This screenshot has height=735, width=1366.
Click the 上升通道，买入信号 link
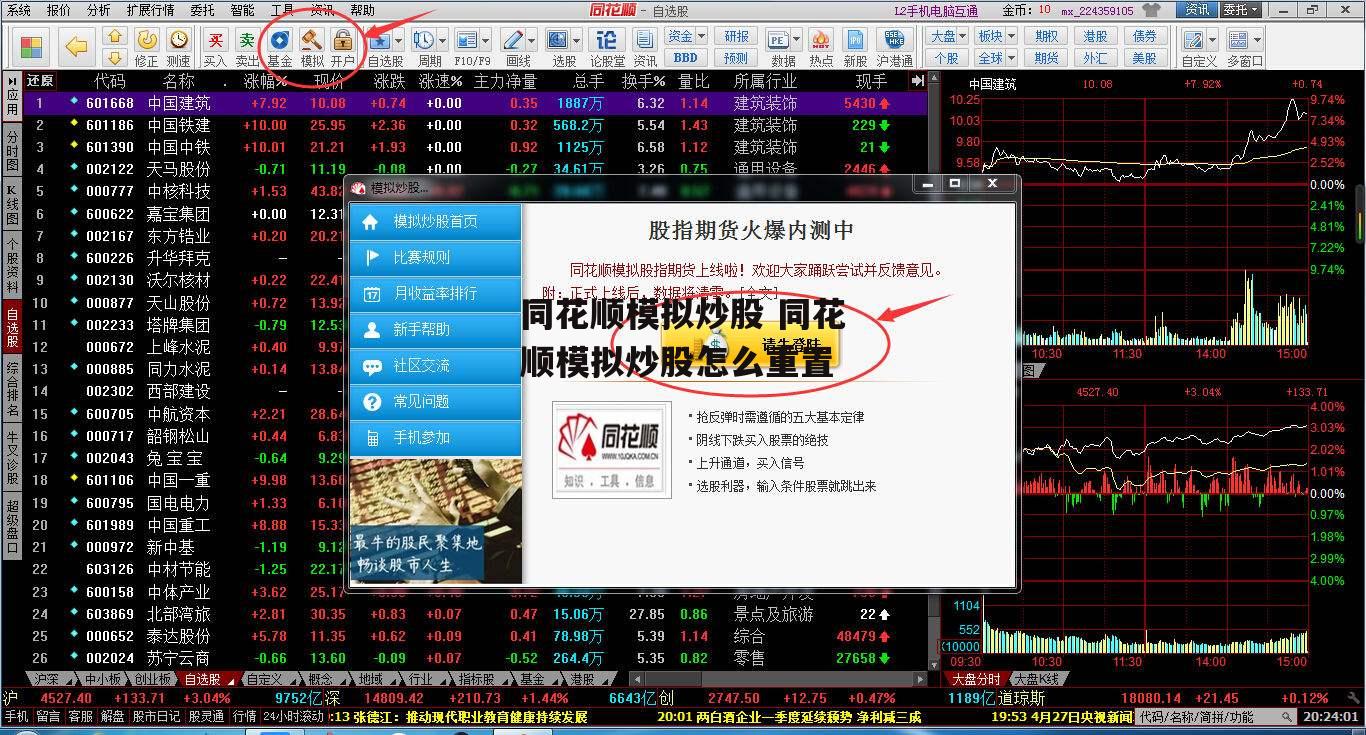point(750,463)
